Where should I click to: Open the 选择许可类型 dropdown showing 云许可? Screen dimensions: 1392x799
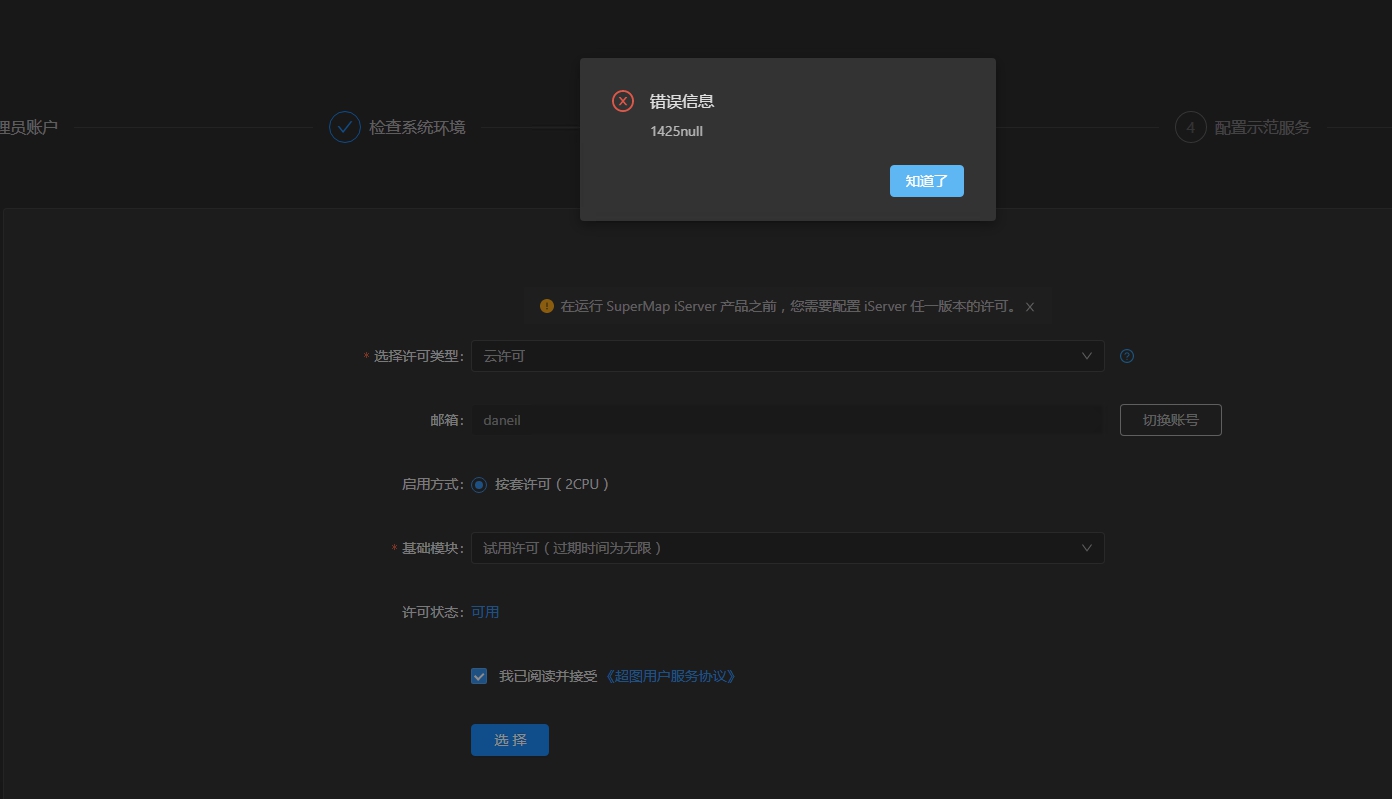tap(780, 356)
